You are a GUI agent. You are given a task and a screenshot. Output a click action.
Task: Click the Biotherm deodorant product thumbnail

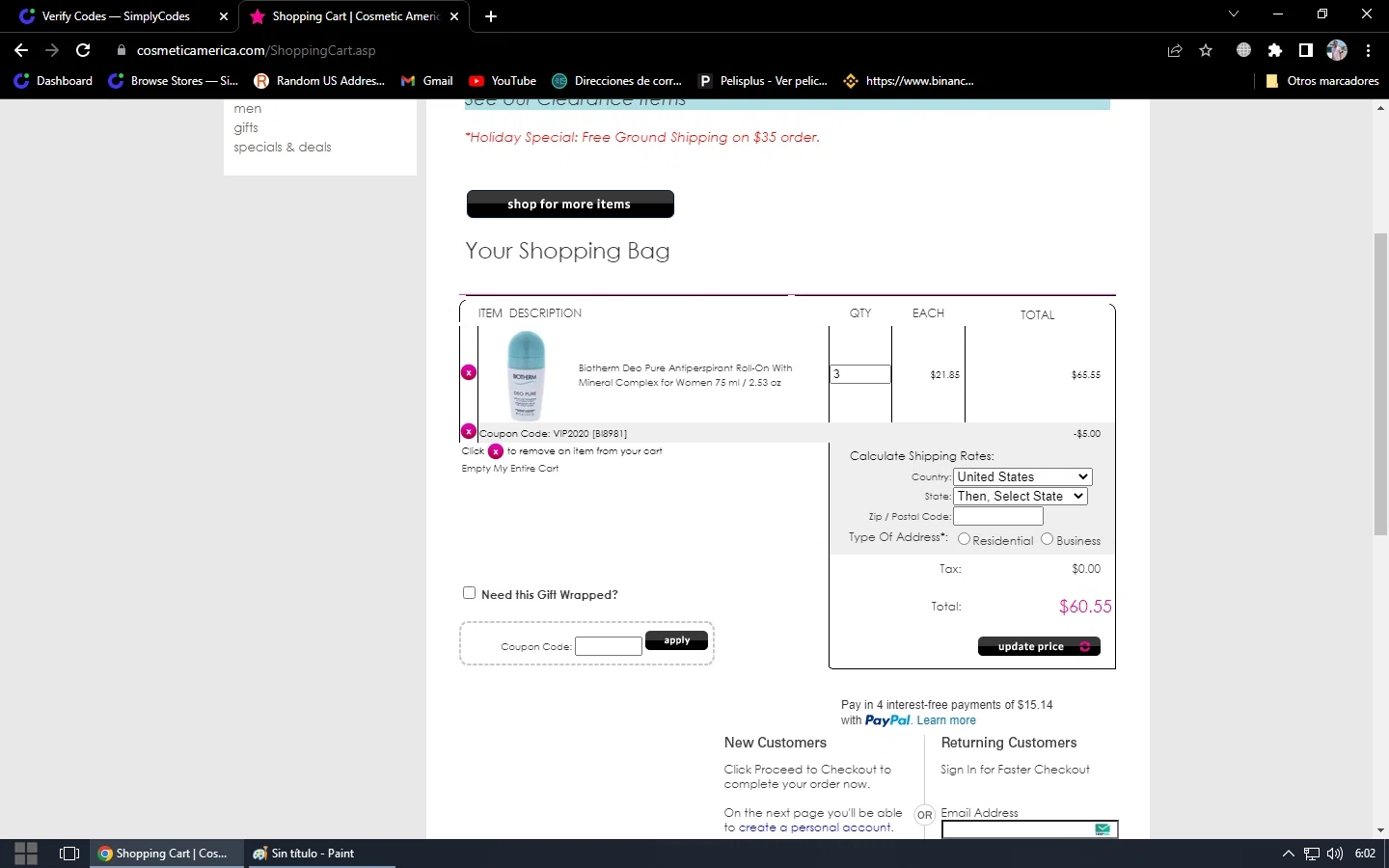click(x=526, y=375)
